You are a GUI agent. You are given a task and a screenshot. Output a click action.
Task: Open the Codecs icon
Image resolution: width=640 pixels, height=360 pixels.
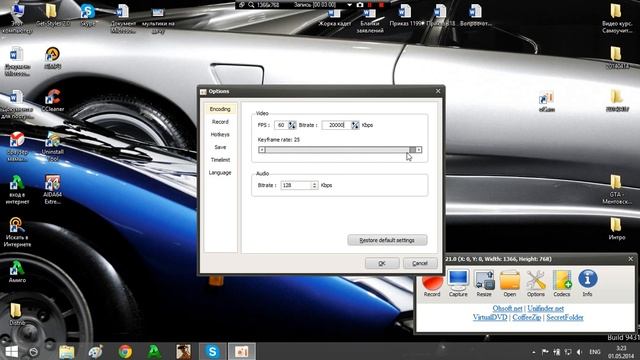[x=562, y=283]
